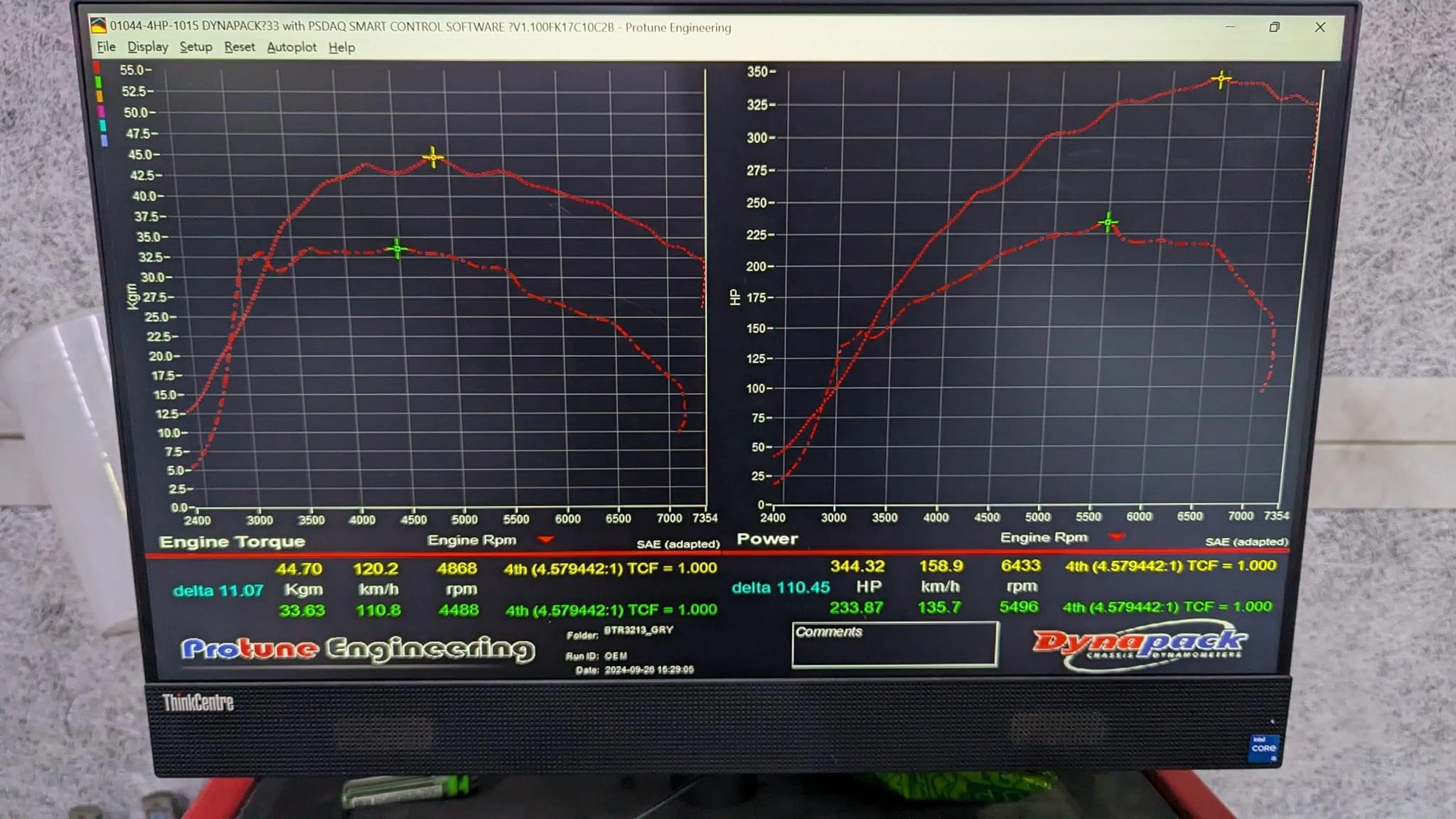
Task: Click the date 2024-09-26 15:29:05
Action: (x=648, y=670)
